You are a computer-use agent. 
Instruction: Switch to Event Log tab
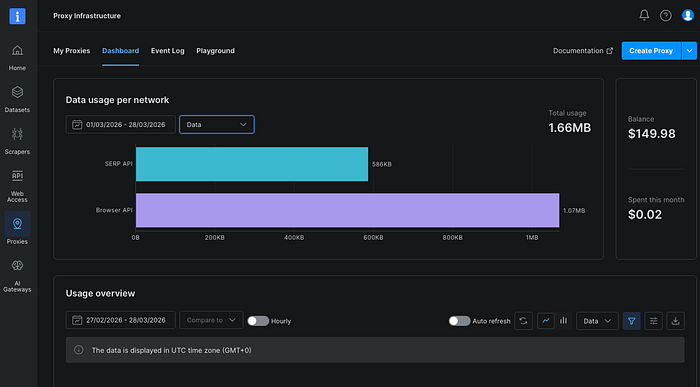pos(167,51)
